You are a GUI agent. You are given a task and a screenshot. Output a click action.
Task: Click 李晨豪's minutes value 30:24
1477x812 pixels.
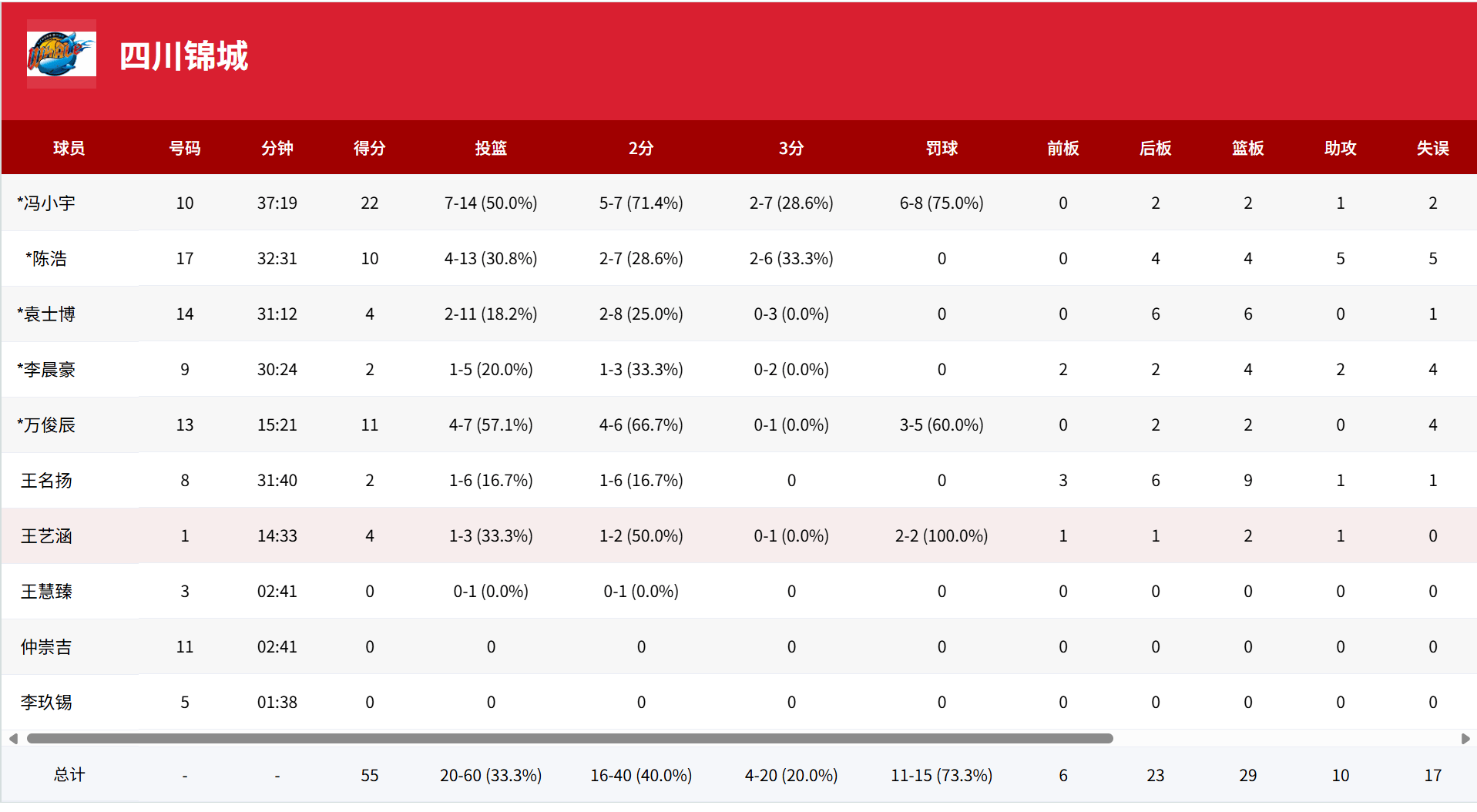277,370
